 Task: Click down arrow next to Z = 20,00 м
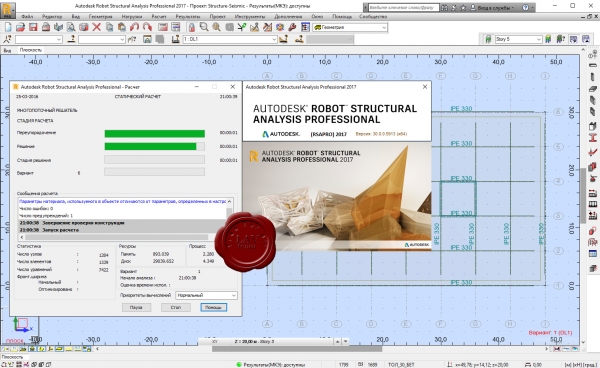[x=346, y=341]
